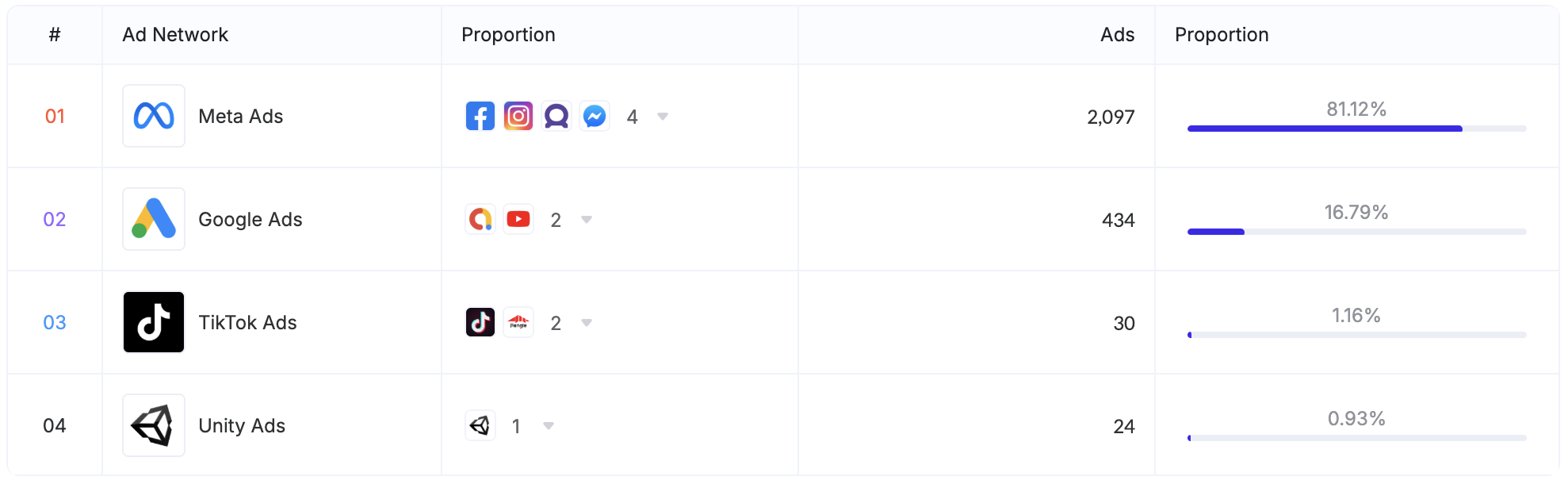The image size is (1568, 484).
Task: Click the Meta Ads logo icon
Action: (154, 116)
